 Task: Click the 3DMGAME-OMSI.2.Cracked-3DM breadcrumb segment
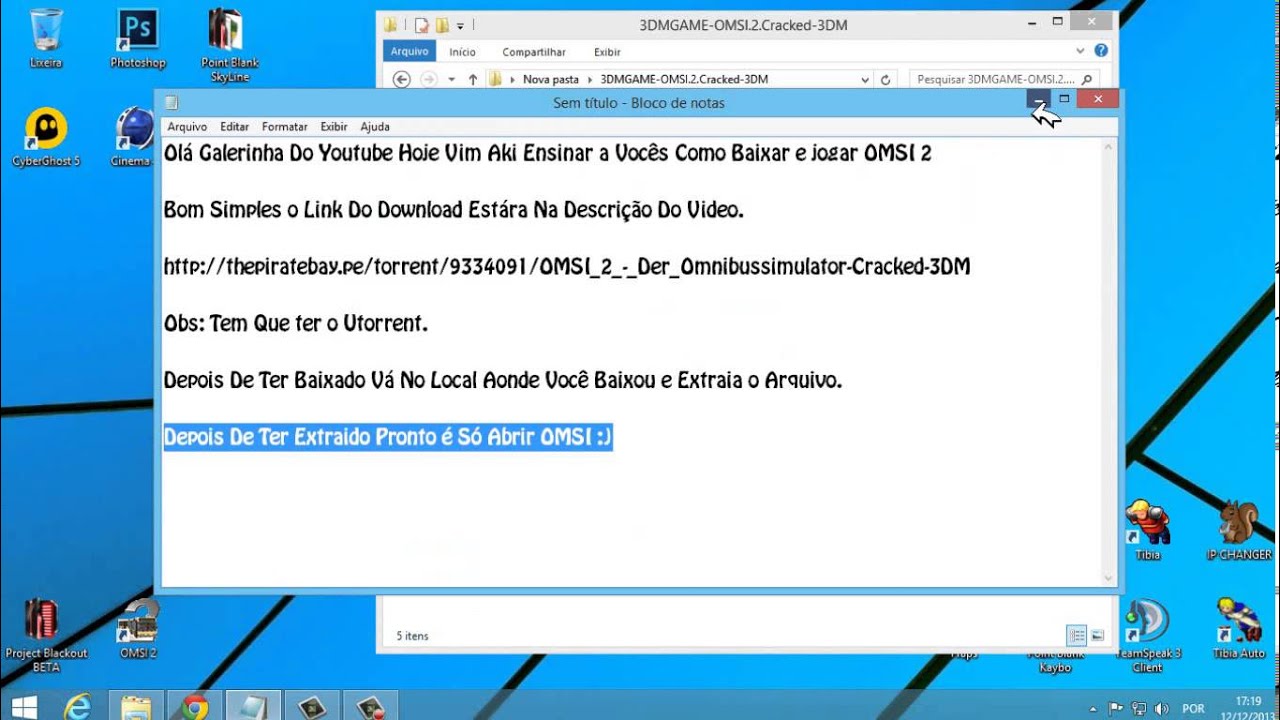(x=684, y=79)
